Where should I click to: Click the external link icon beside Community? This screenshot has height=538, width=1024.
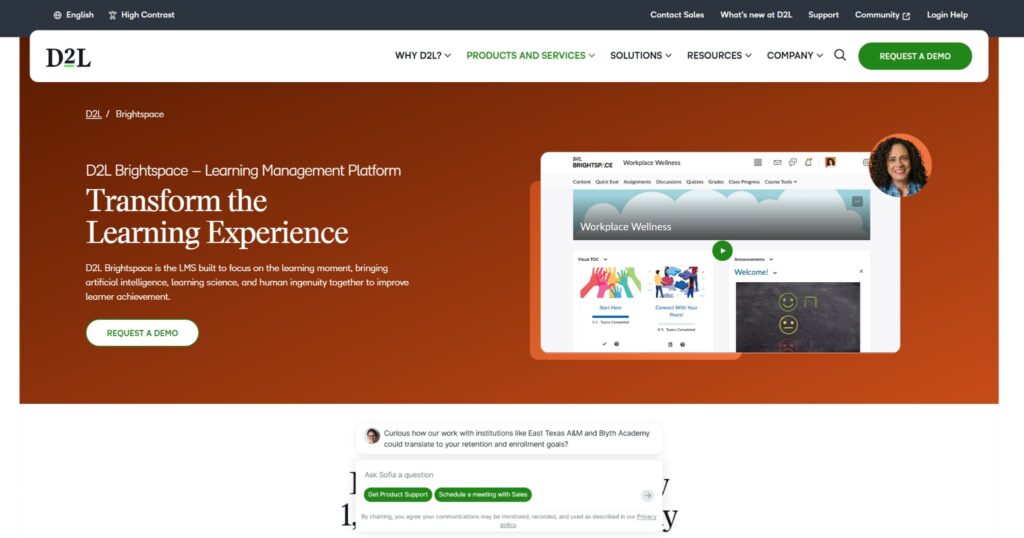tap(906, 16)
